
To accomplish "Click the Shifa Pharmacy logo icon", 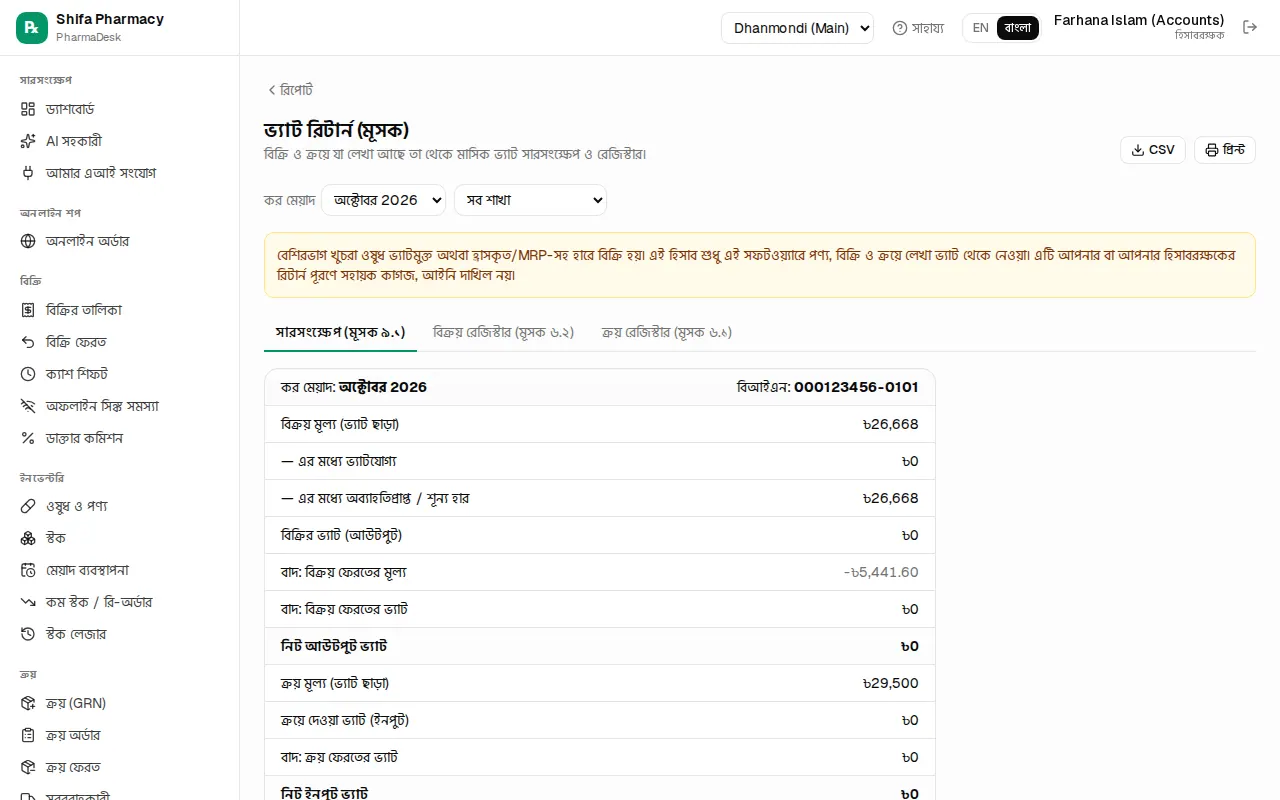I will [x=32, y=28].
